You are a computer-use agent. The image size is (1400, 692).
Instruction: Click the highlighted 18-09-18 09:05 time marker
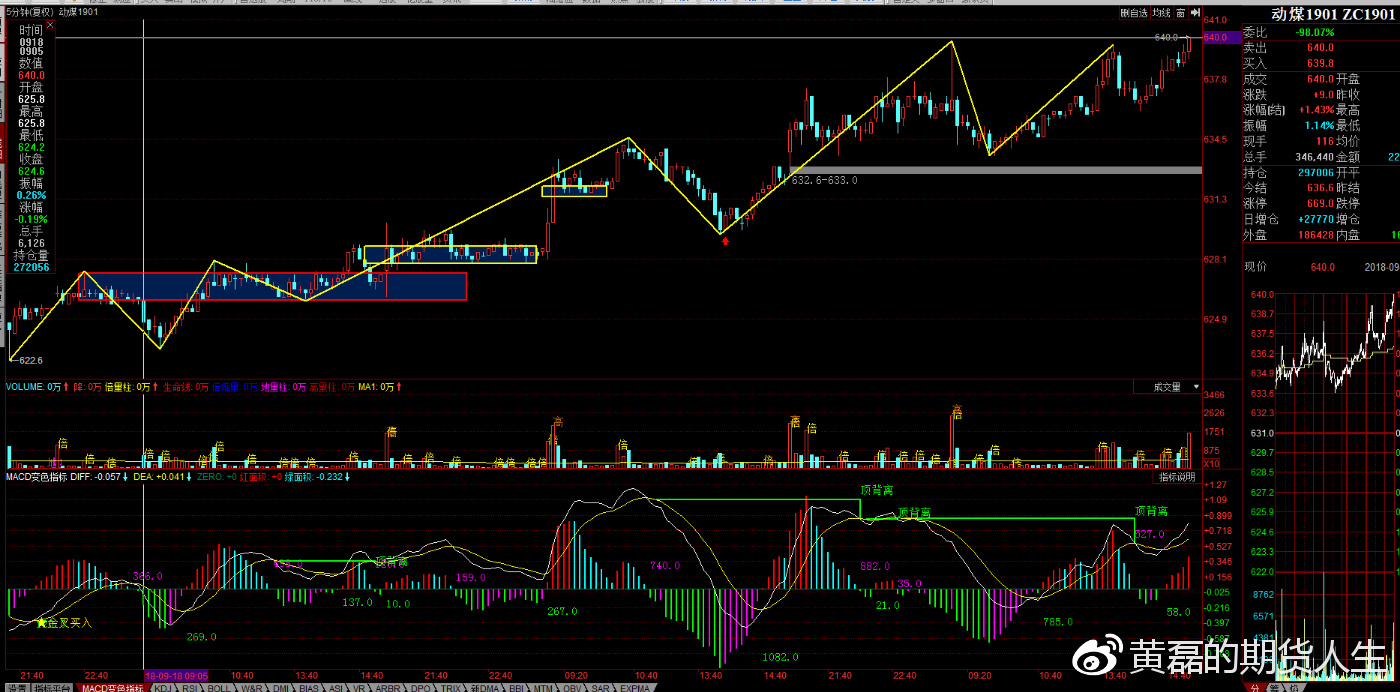tap(176, 675)
